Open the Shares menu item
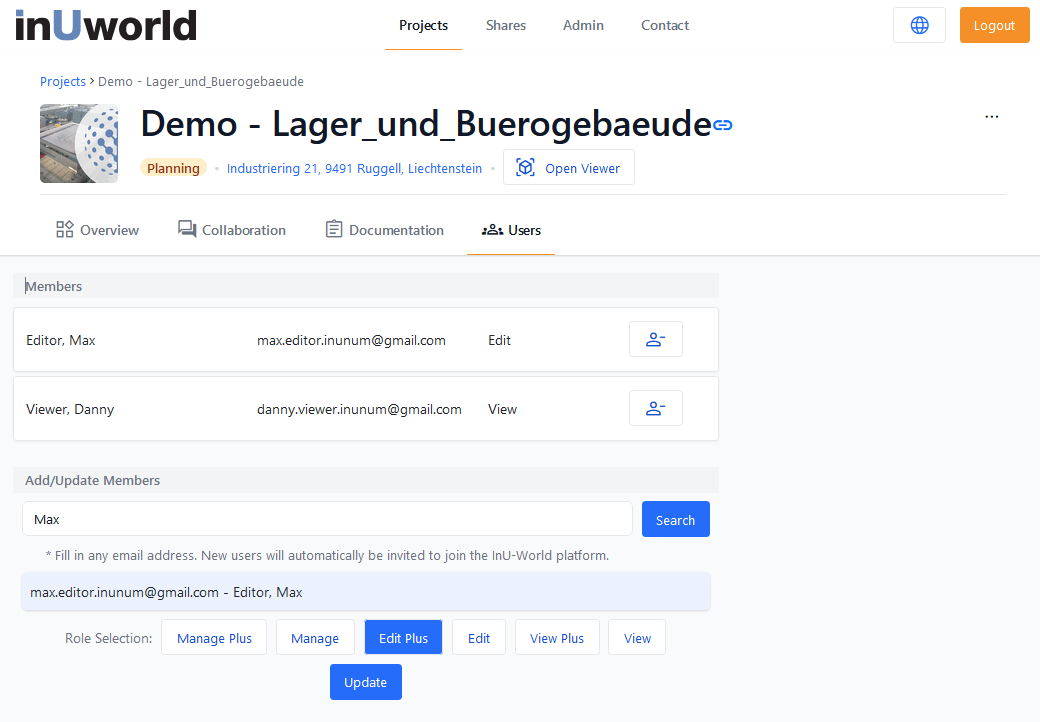The width and height of the screenshot is (1040, 722). [505, 26]
